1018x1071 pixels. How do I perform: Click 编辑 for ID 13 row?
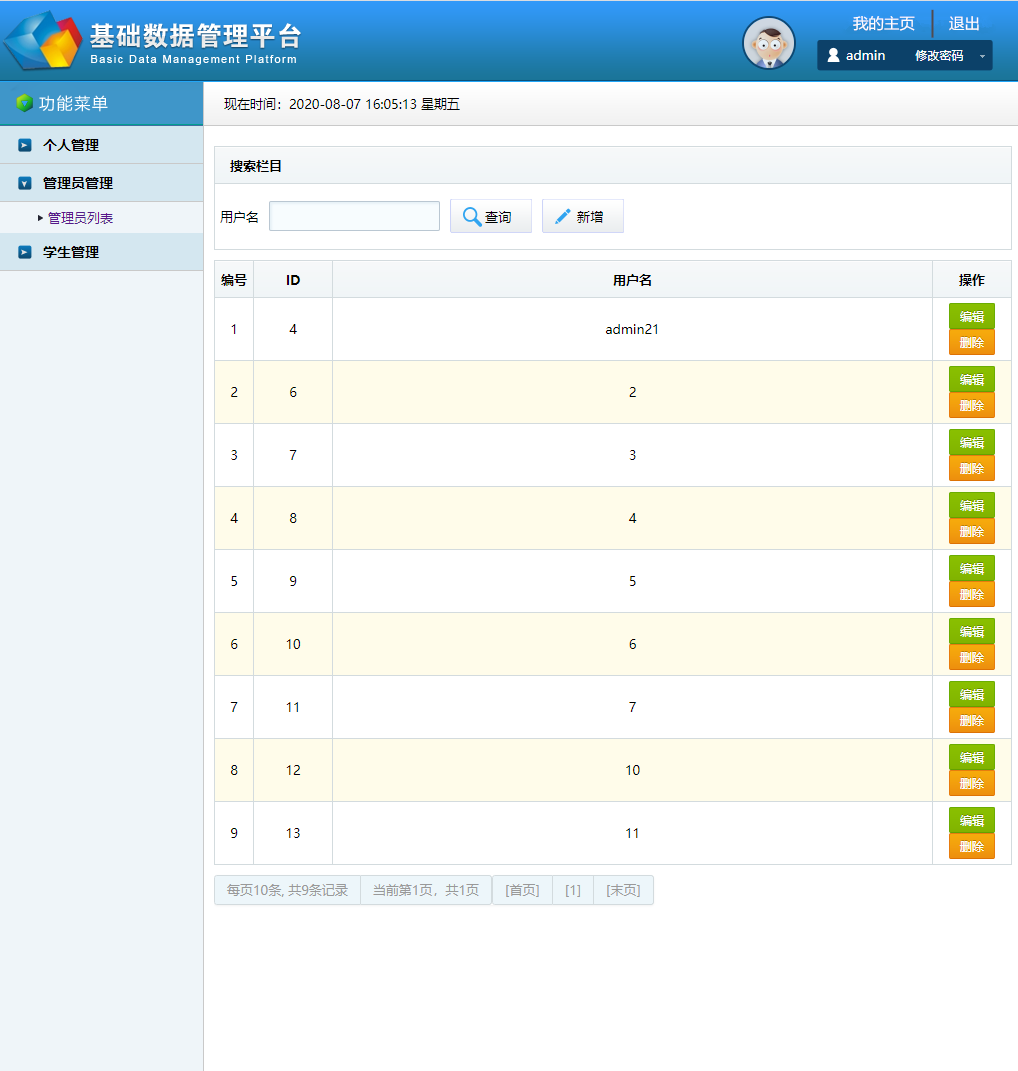(972, 820)
